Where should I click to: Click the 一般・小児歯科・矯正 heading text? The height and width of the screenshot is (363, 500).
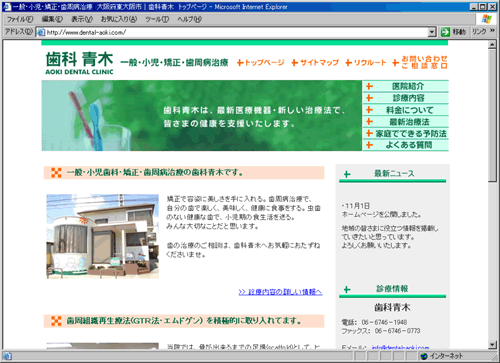point(155,172)
